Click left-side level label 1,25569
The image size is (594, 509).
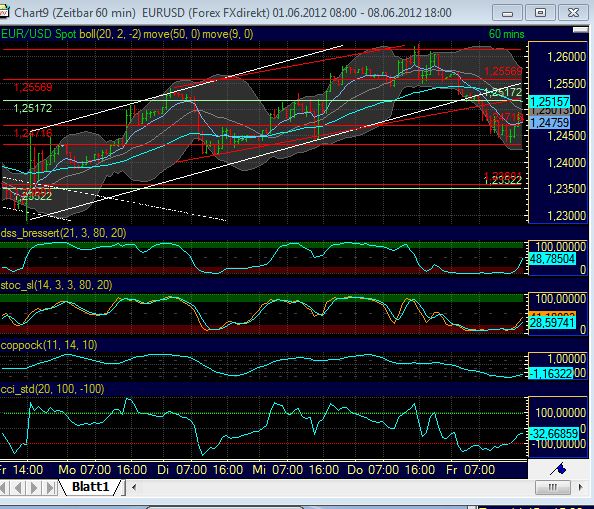tap(33, 87)
